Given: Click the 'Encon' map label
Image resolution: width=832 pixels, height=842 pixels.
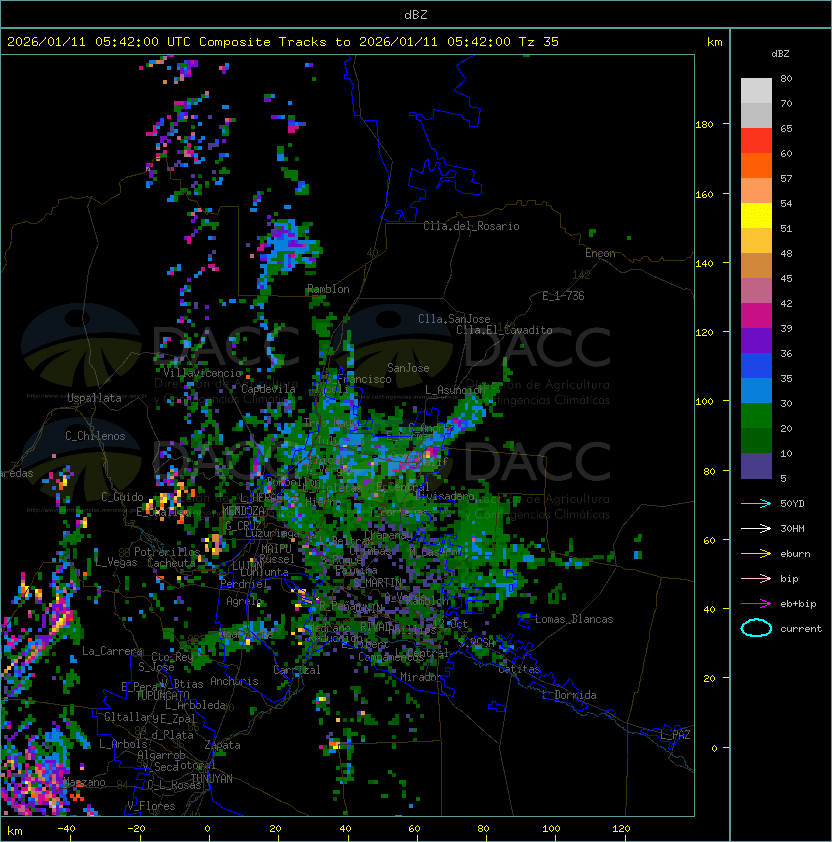Looking at the screenshot, I should click(x=600, y=253).
